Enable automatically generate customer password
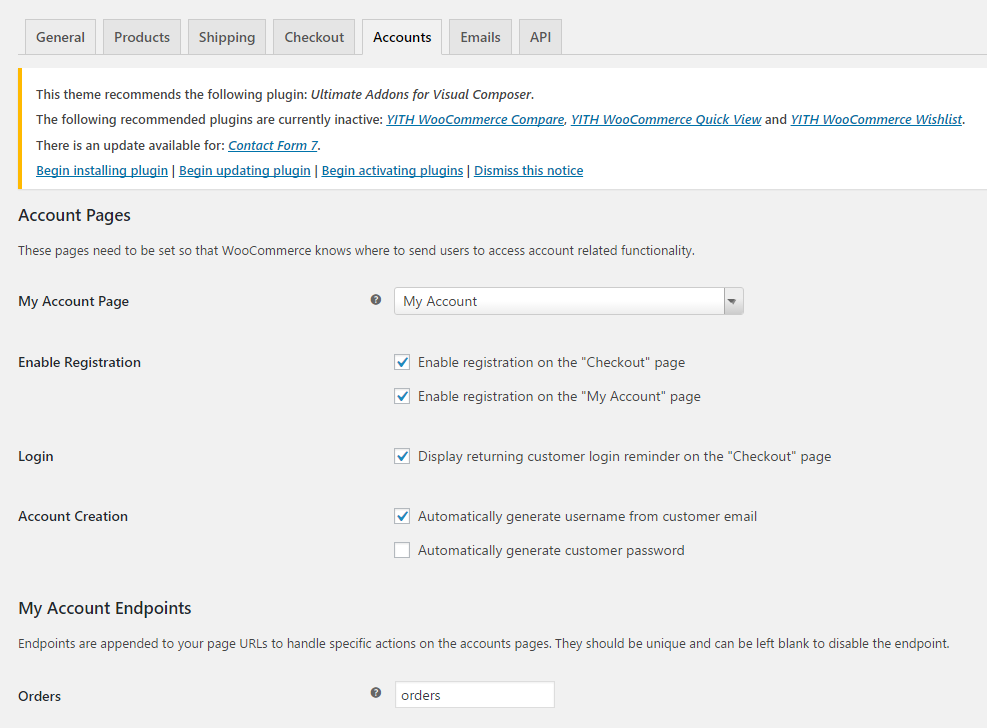Screen dimensions: 987x728 pos(402,550)
